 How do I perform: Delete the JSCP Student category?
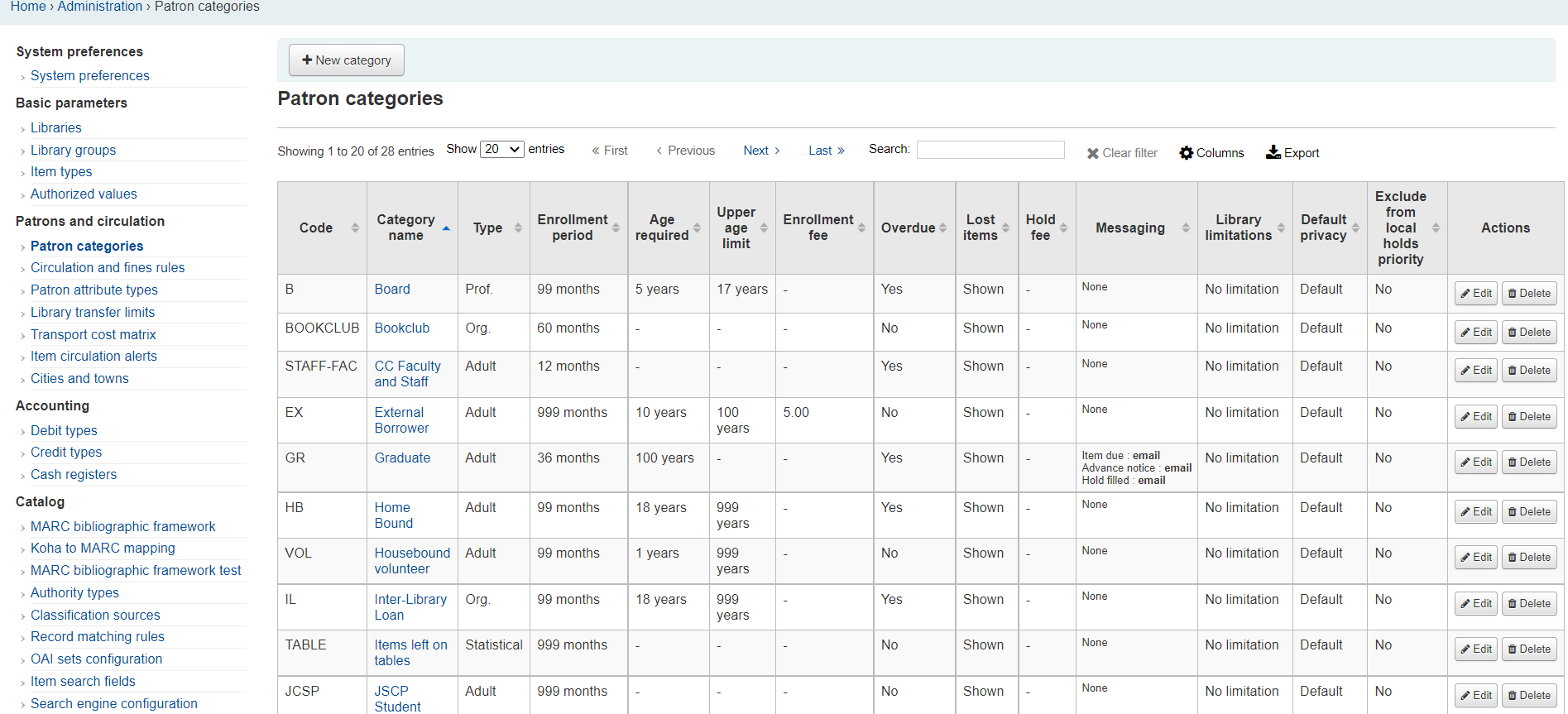click(x=1529, y=696)
